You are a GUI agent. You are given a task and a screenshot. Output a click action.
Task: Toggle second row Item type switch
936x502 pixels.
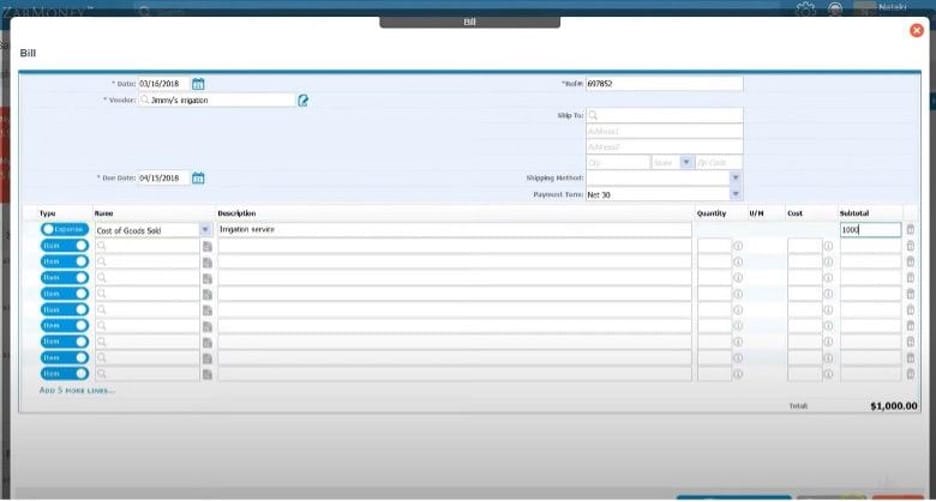tap(64, 246)
